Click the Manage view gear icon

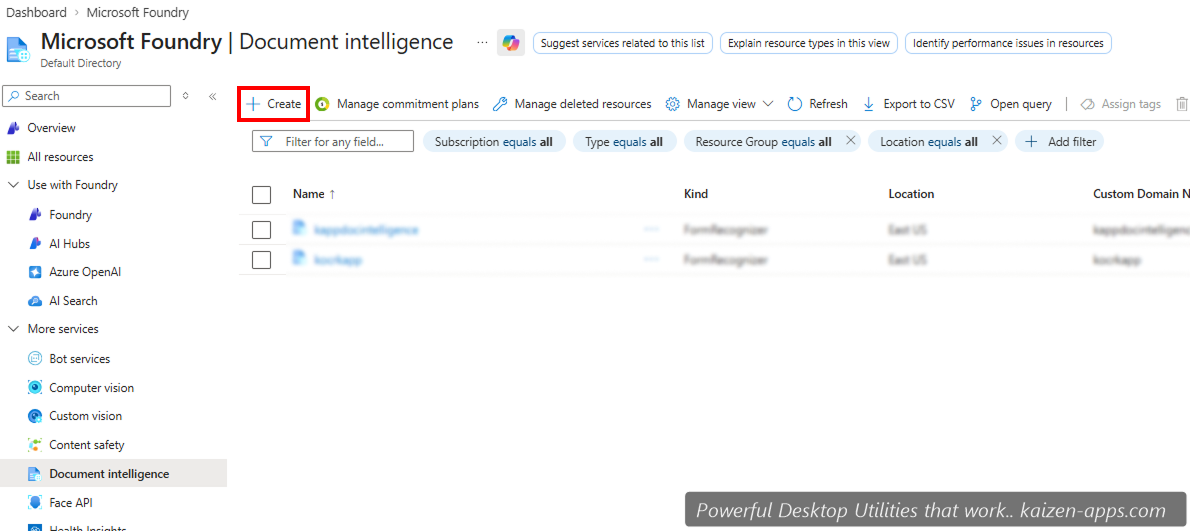[672, 104]
